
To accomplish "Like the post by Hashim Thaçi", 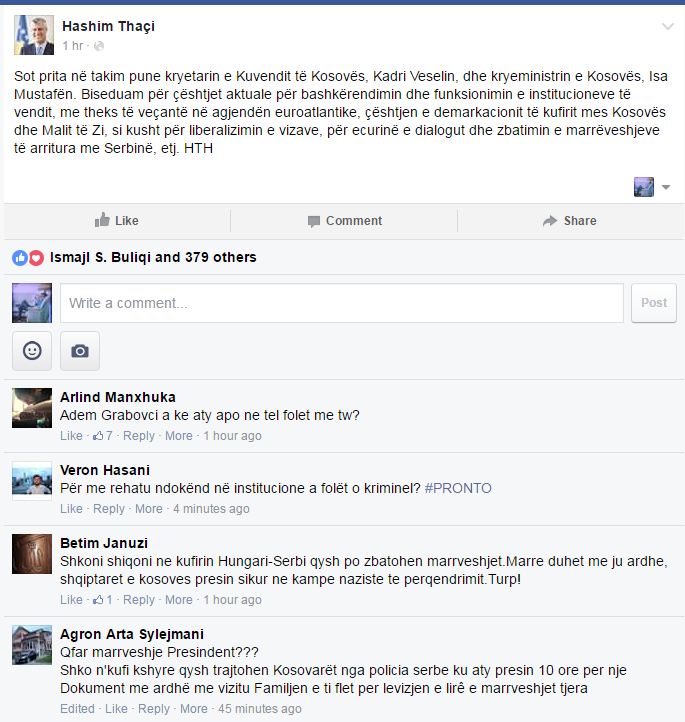I will pyautogui.click(x=116, y=221).
